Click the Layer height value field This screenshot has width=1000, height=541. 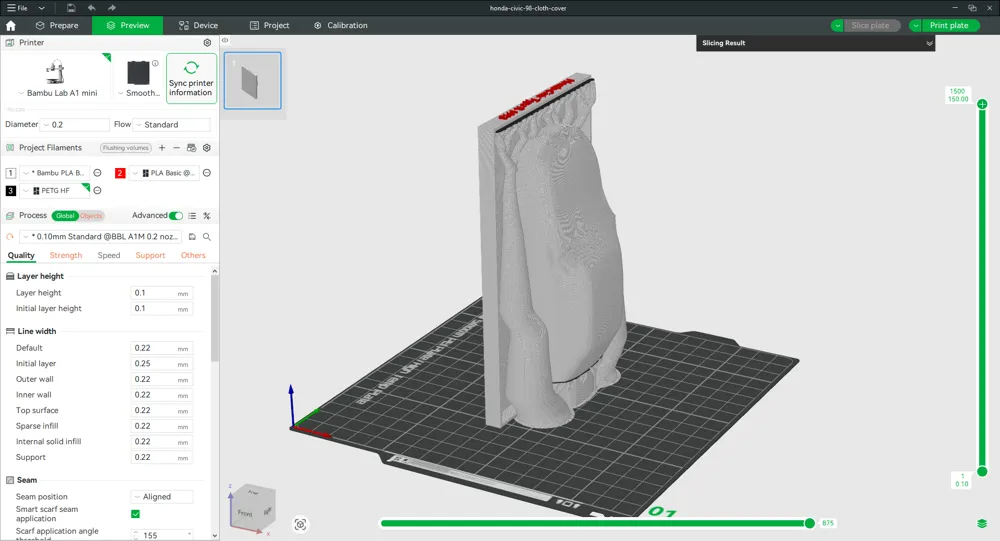[x=161, y=293]
